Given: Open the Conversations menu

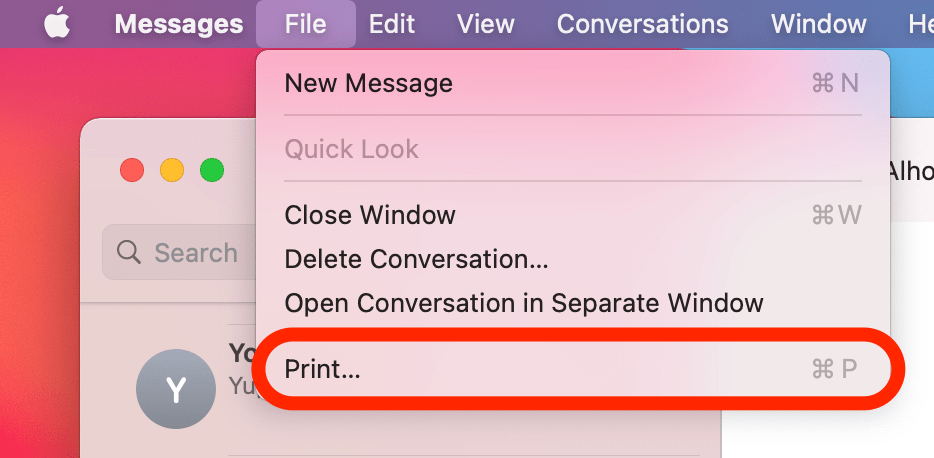Looking at the screenshot, I should coord(642,24).
